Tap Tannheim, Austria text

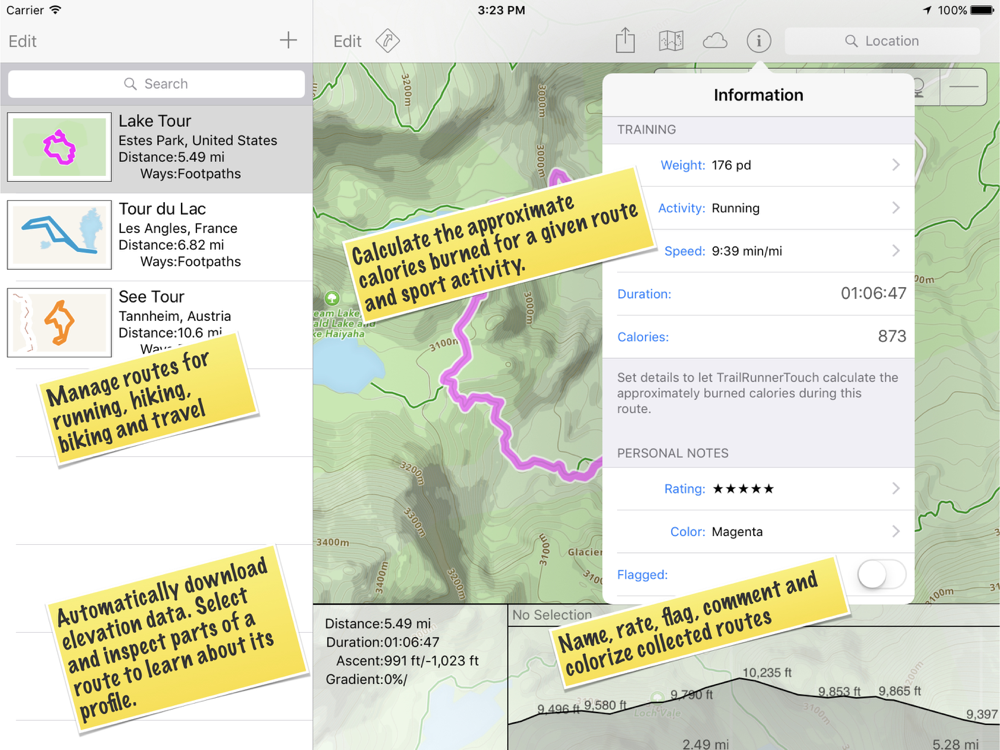pyautogui.click(x=175, y=316)
